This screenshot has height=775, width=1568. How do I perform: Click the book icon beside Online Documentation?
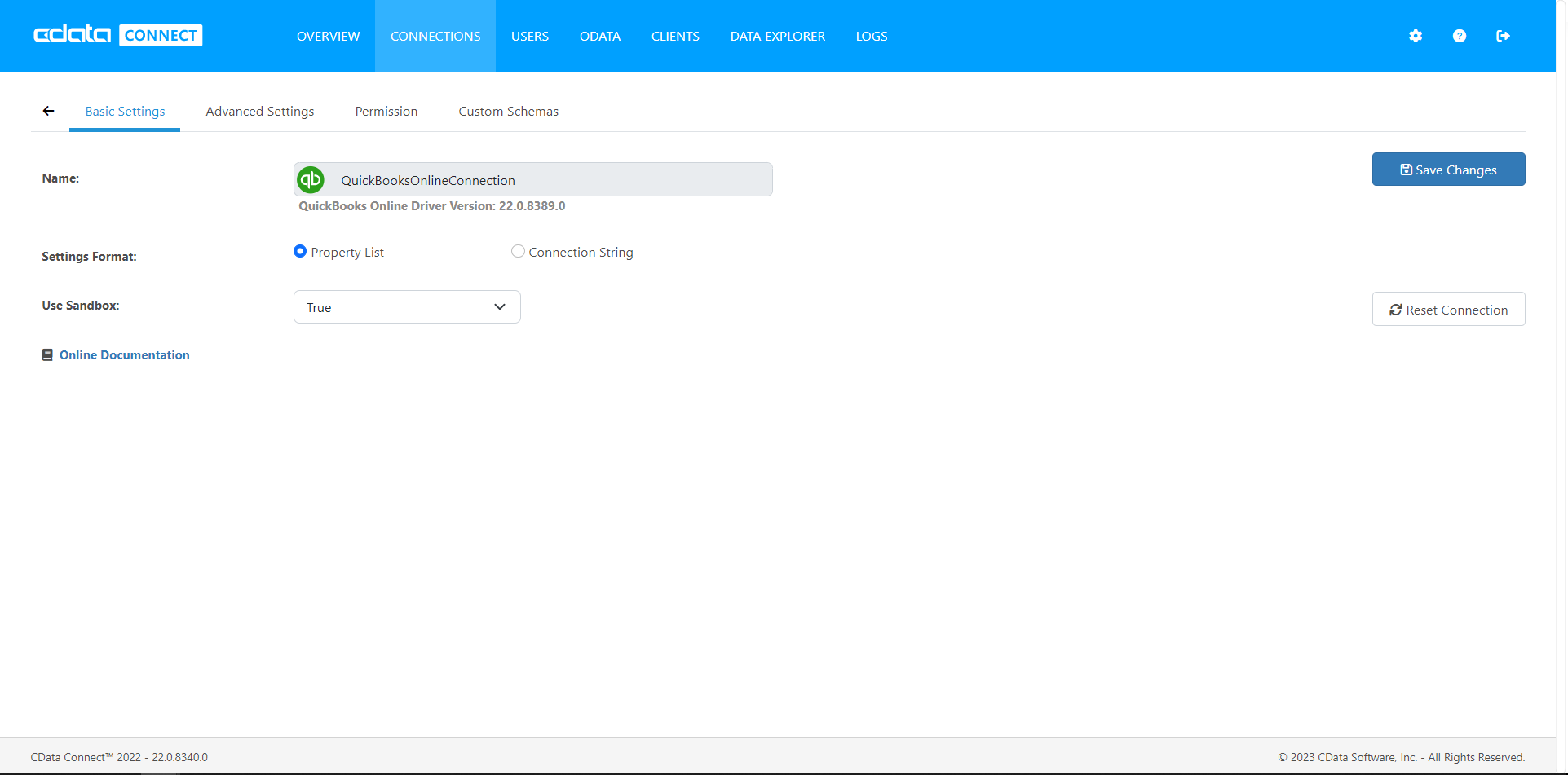(47, 354)
